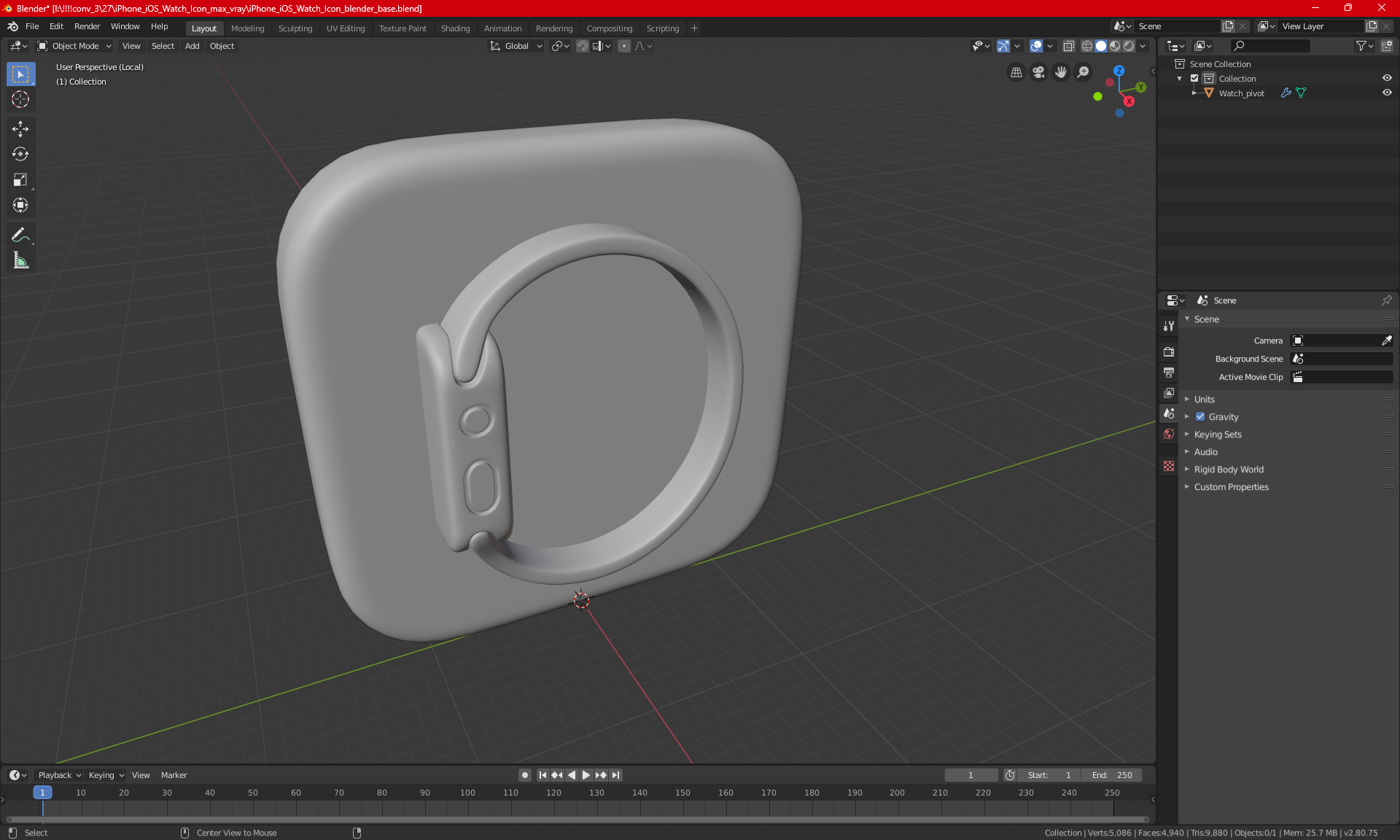
Task: Expand the Audio panel
Action: [x=1205, y=452]
